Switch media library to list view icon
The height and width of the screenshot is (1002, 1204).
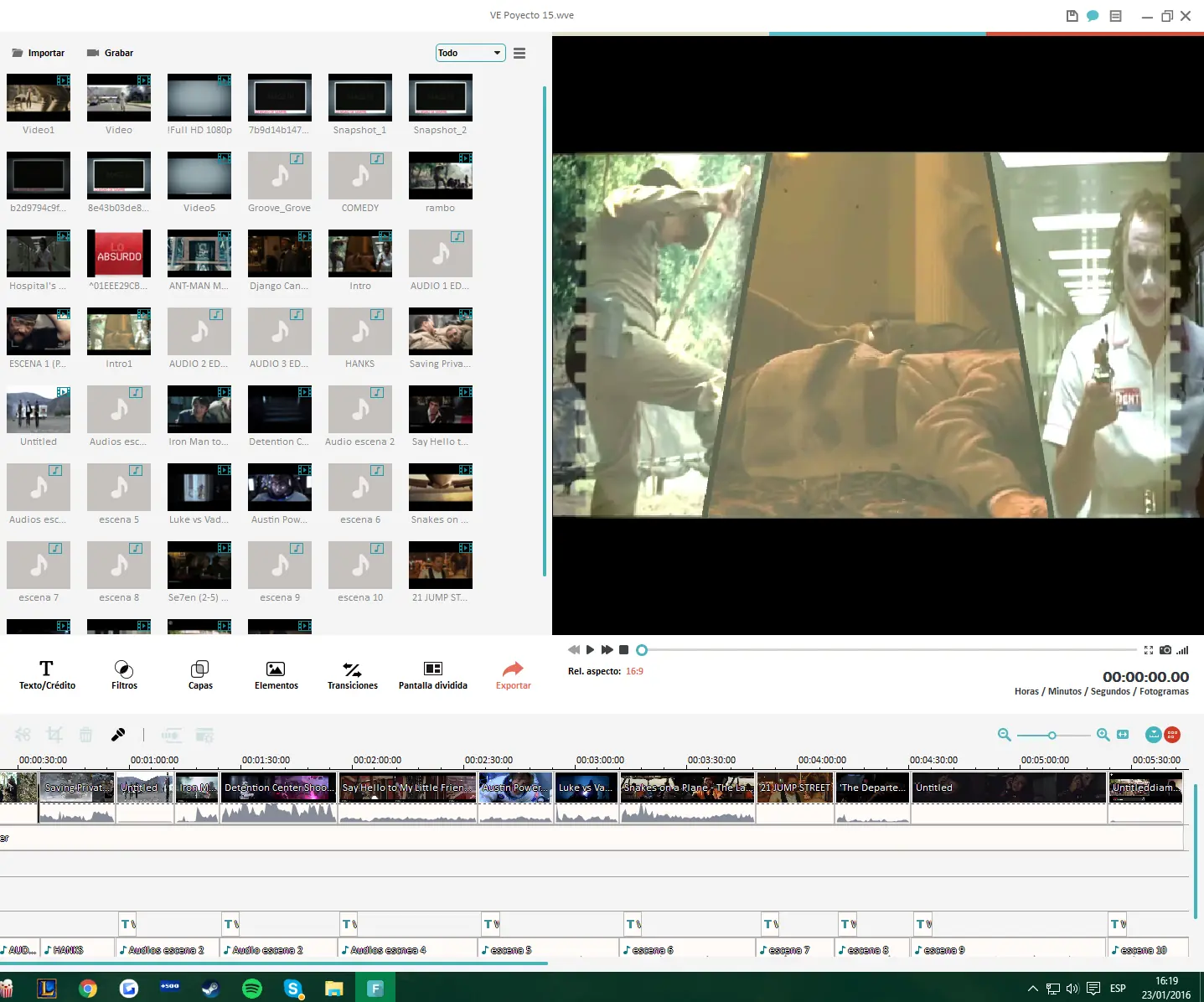(x=519, y=53)
